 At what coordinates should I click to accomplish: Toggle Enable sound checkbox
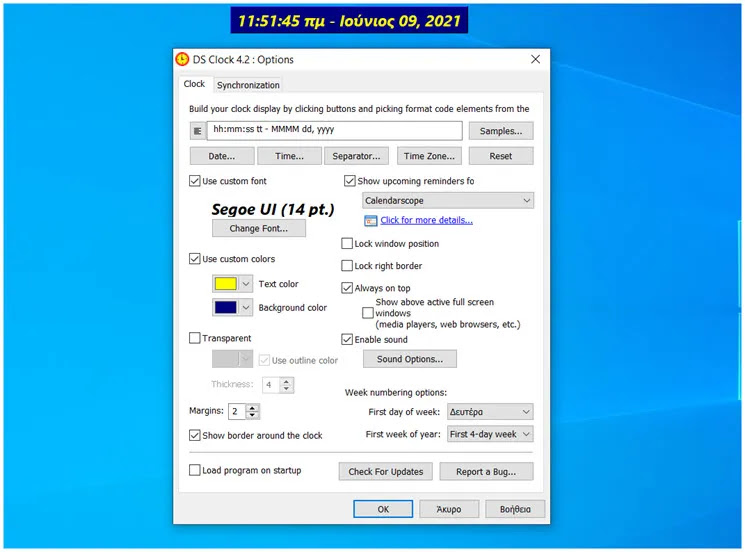pos(347,340)
